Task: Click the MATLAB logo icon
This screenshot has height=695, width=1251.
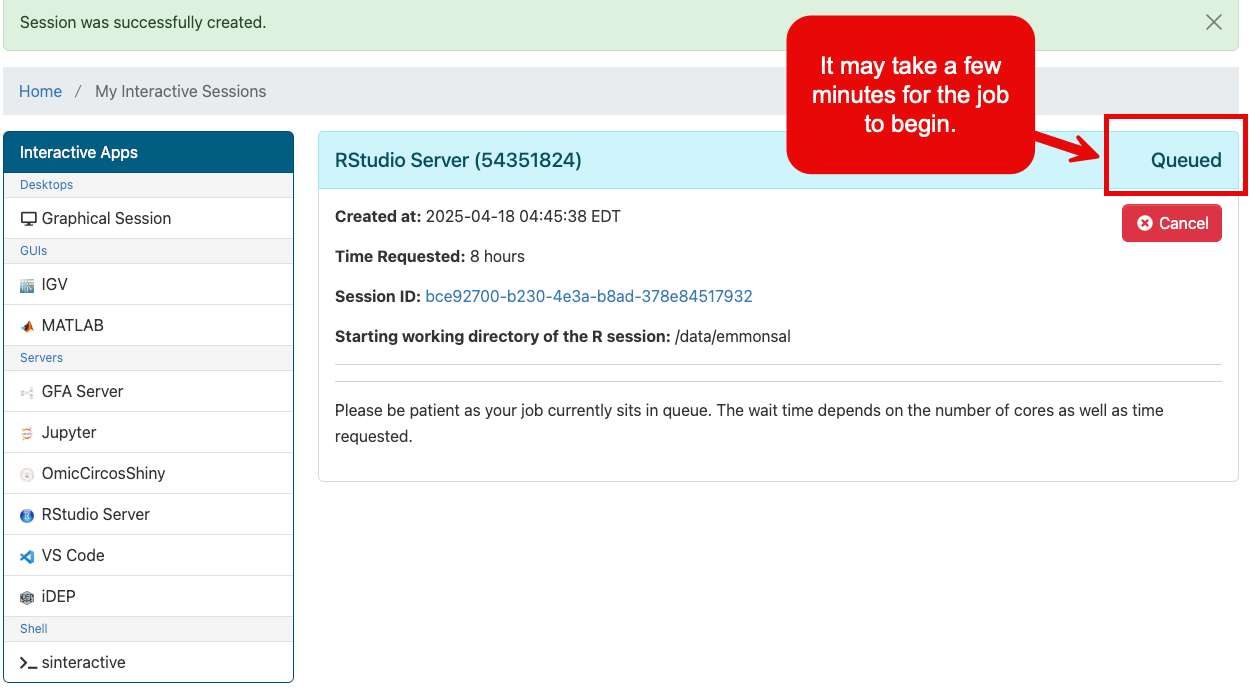Action: click(x=27, y=327)
